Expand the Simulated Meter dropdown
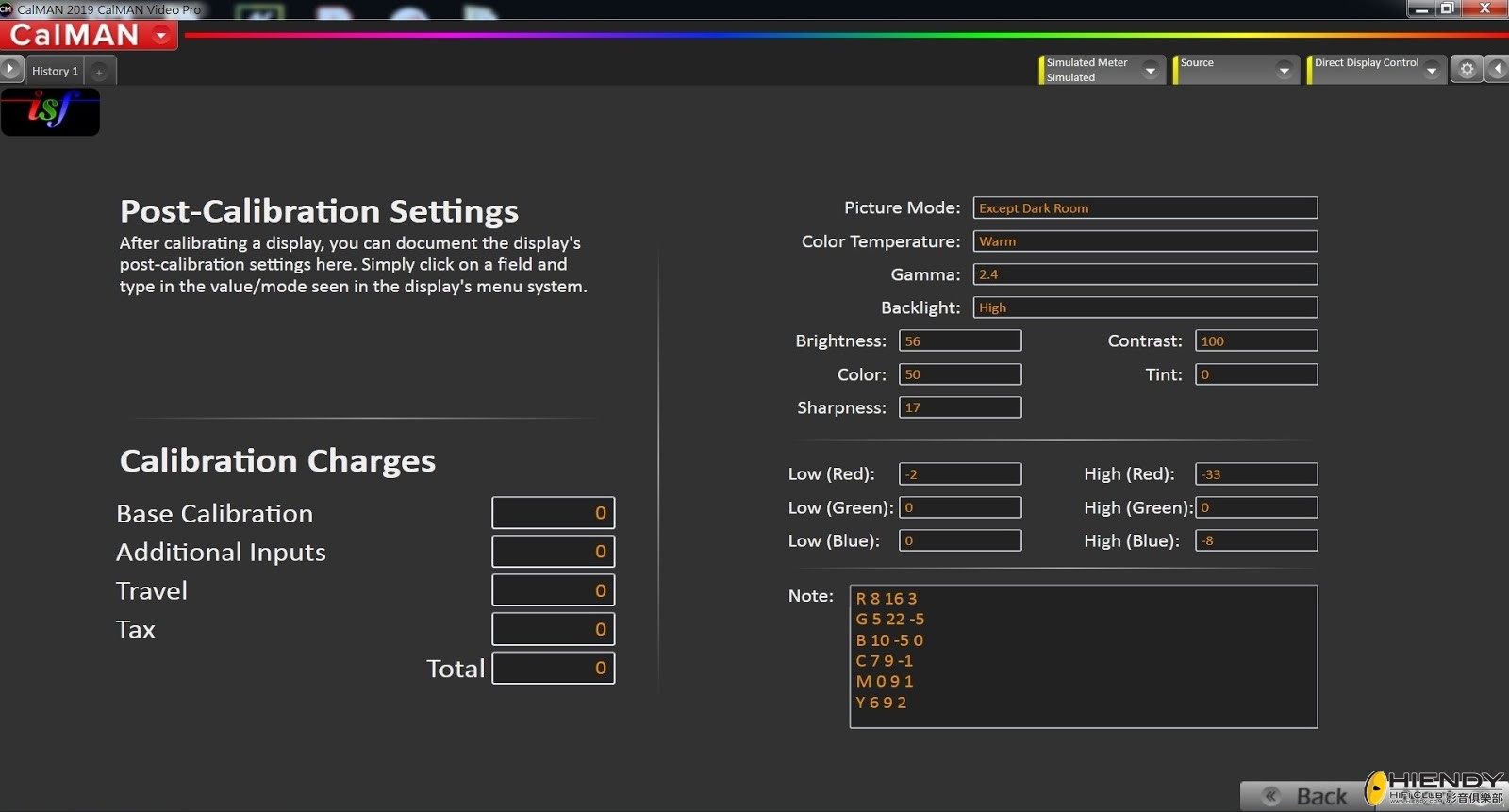1509x812 pixels. pyautogui.click(x=1150, y=70)
